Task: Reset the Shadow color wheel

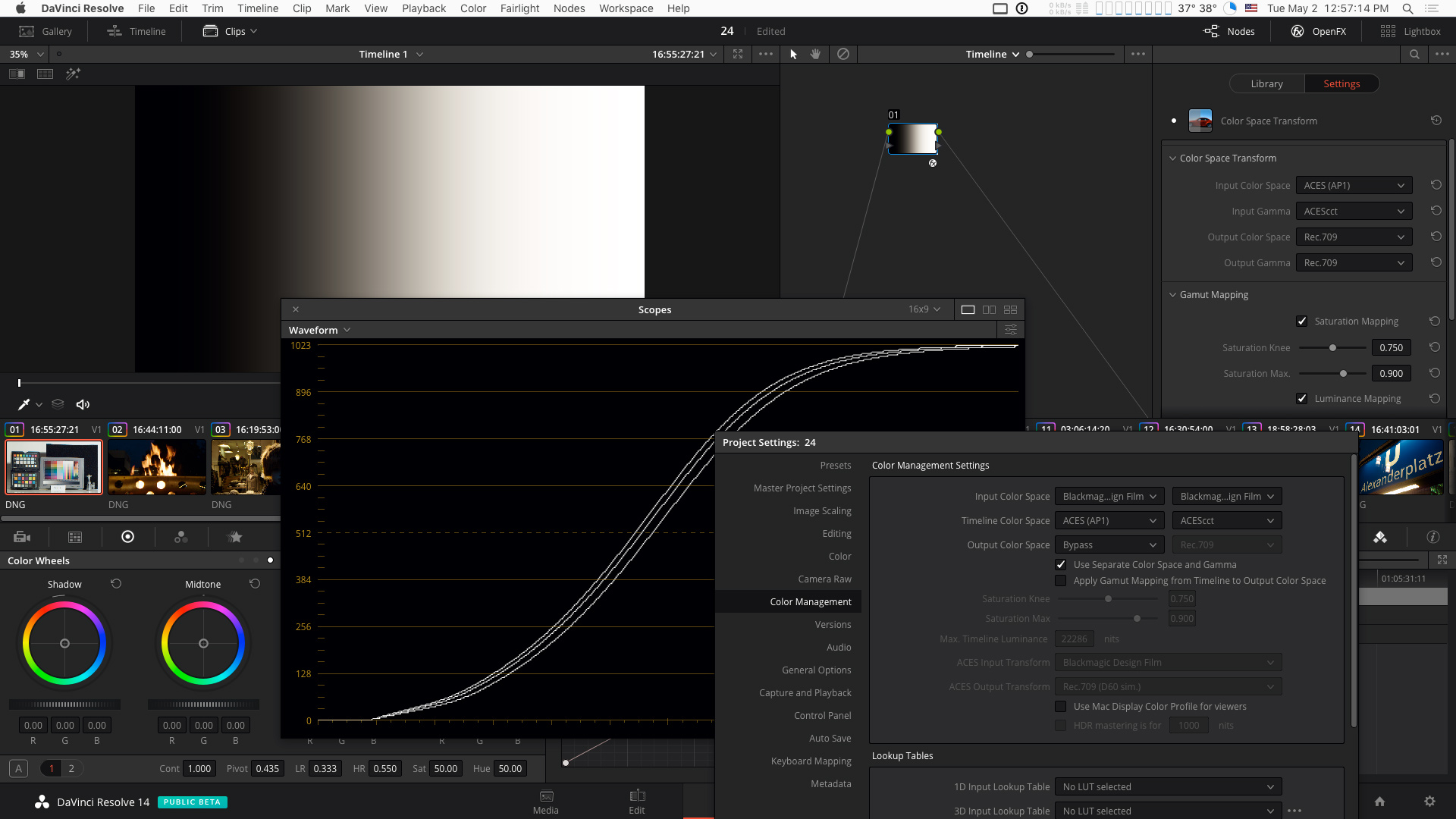Action: 116,584
